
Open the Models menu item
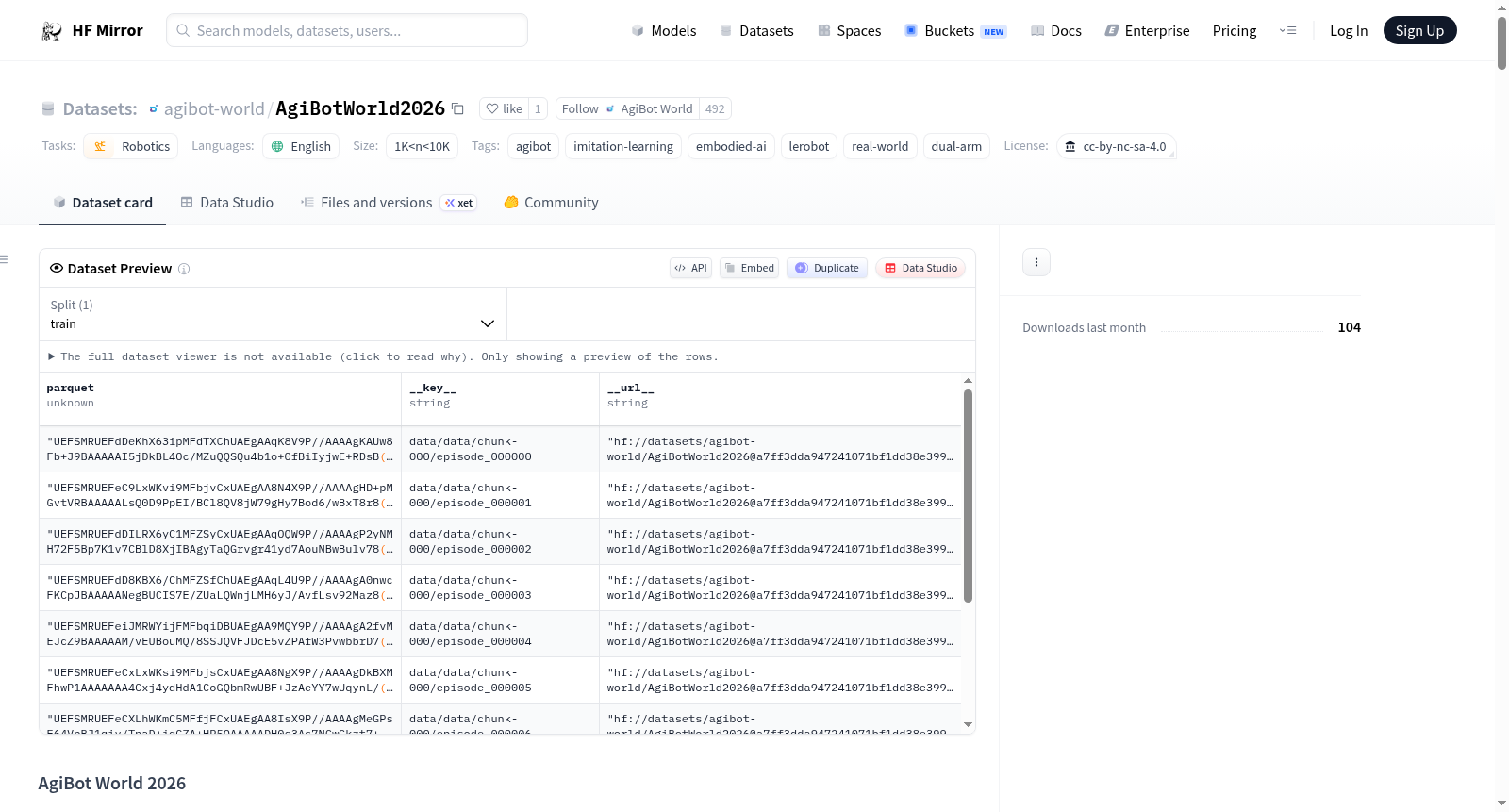664,31
